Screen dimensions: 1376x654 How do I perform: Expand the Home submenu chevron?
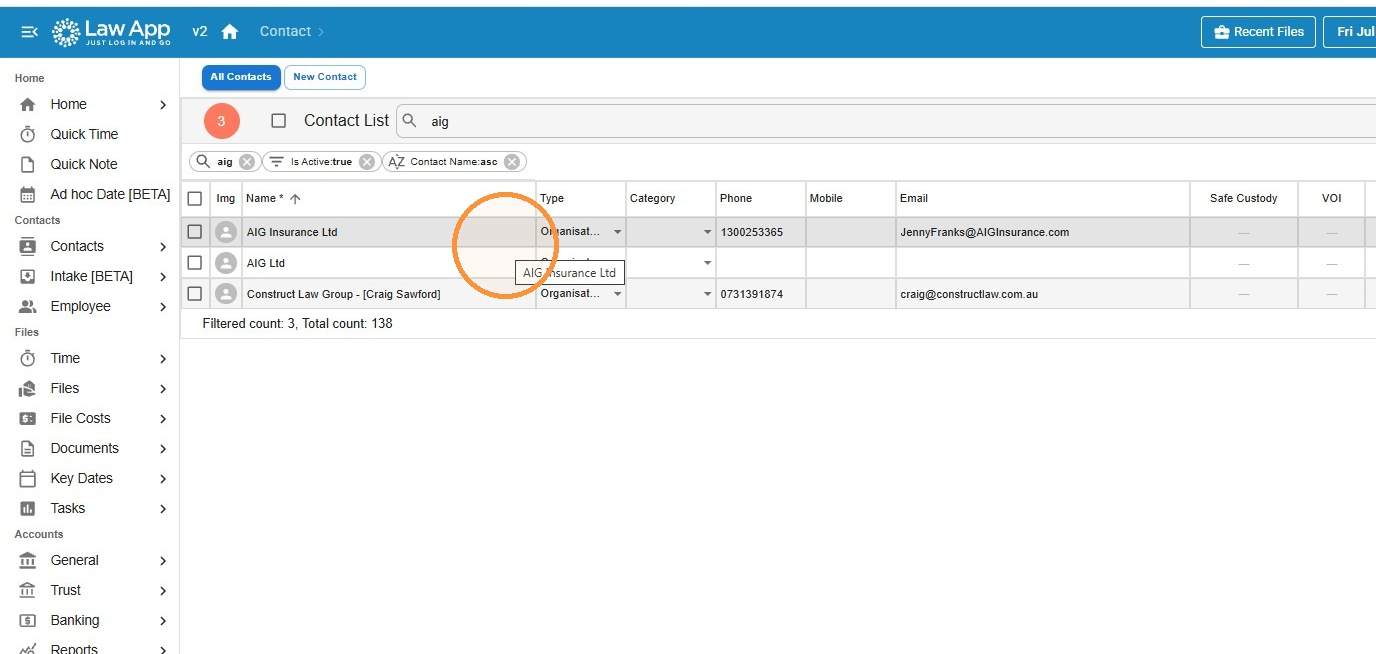[x=163, y=104]
